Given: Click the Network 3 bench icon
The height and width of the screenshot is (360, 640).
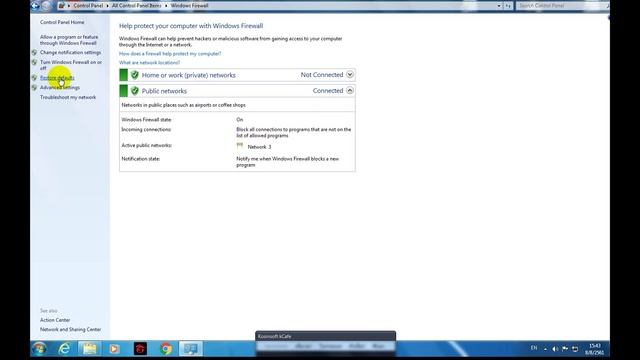Looking at the screenshot, I should pos(240,145).
